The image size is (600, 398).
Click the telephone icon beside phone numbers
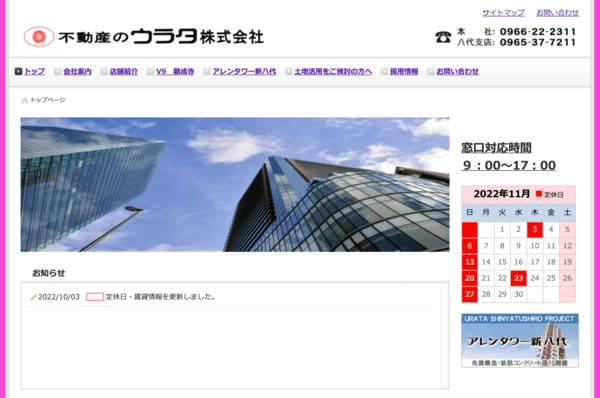(x=443, y=37)
